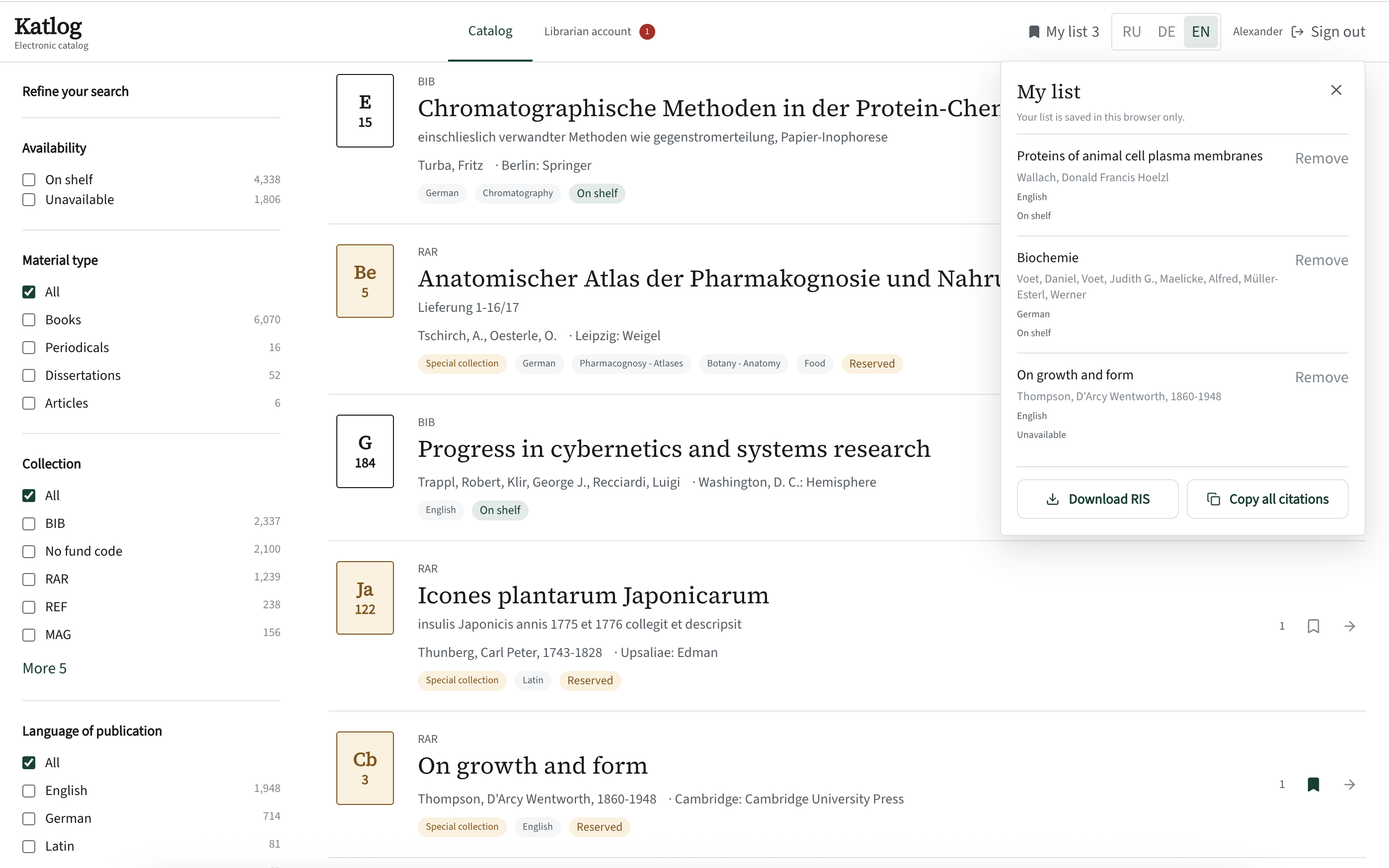This screenshot has width=1389, height=868.
Task: Filter by English language
Action: click(29, 791)
